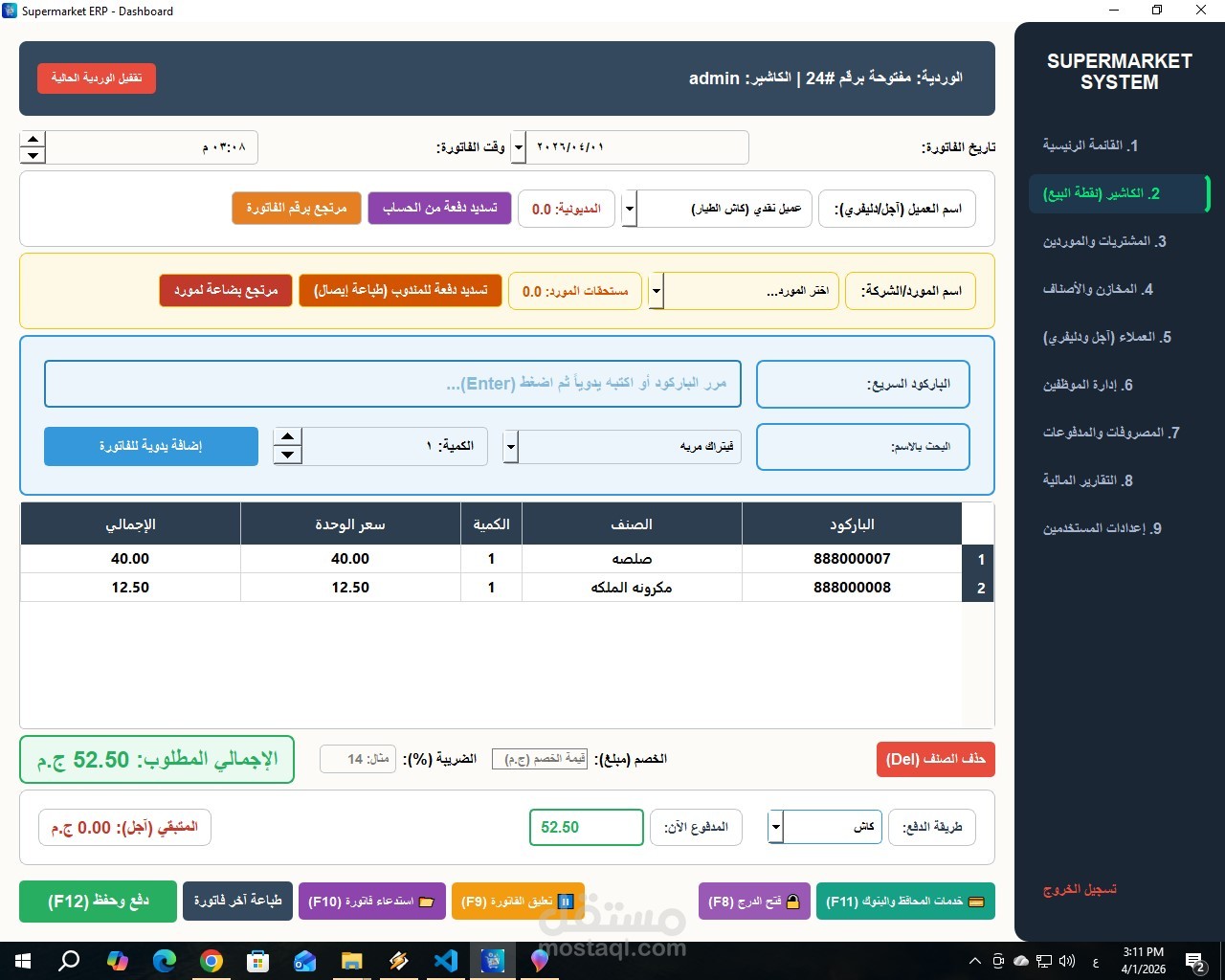Image resolution: width=1225 pixels, height=980 pixels.
Task: Click the wallet icon on خدمات المحافظ والبنوك (F11)
Action: point(976,901)
